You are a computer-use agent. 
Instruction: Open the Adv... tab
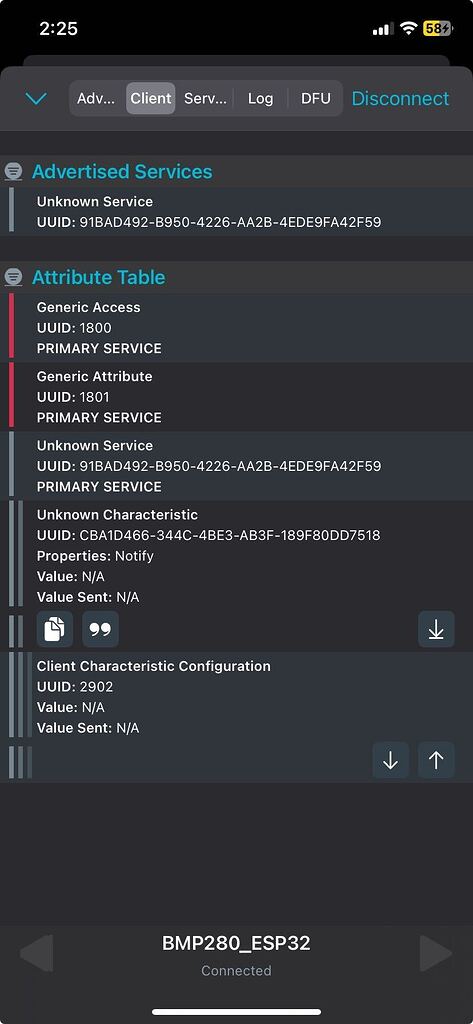tap(97, 99)
